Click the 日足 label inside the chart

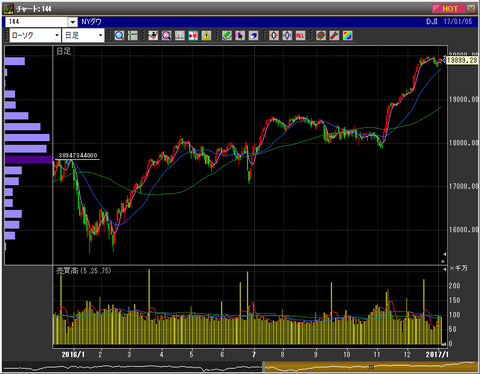pyautogui.click(x=63, y=51)
